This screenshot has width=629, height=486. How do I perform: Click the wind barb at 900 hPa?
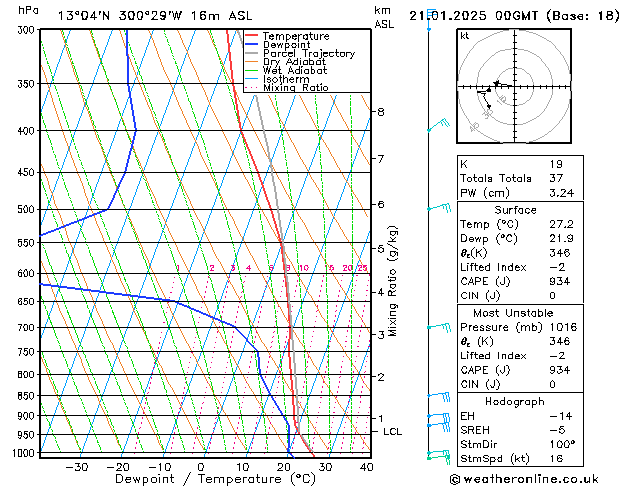point(438,415)
